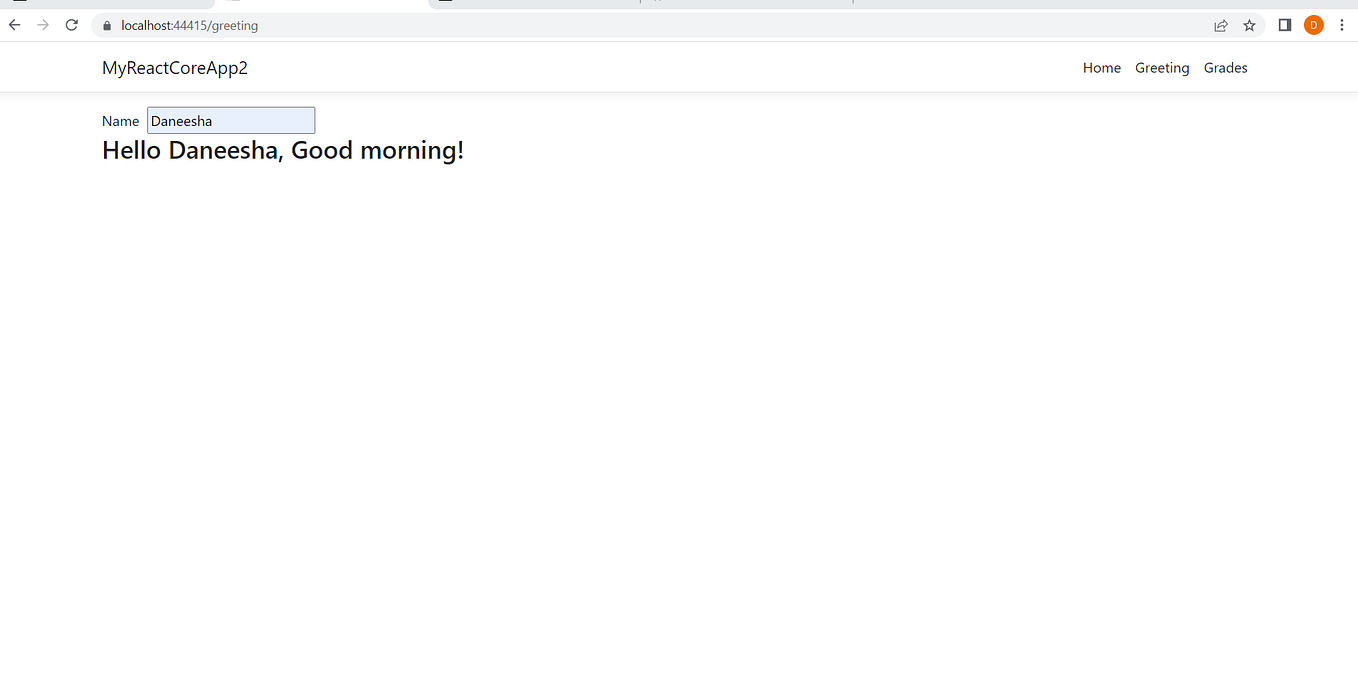
Task: Open the Greeting nav link
Action: coord(1162,68)
